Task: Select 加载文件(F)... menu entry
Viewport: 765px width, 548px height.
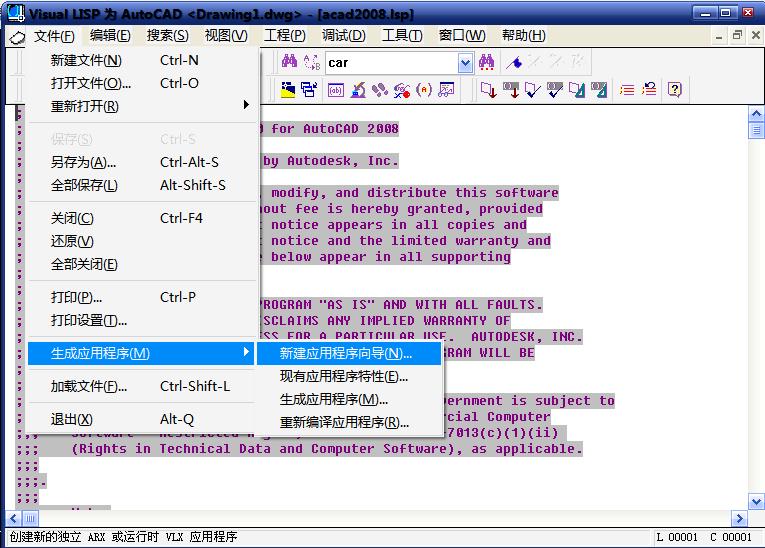Action: click(x=141, y=386)
